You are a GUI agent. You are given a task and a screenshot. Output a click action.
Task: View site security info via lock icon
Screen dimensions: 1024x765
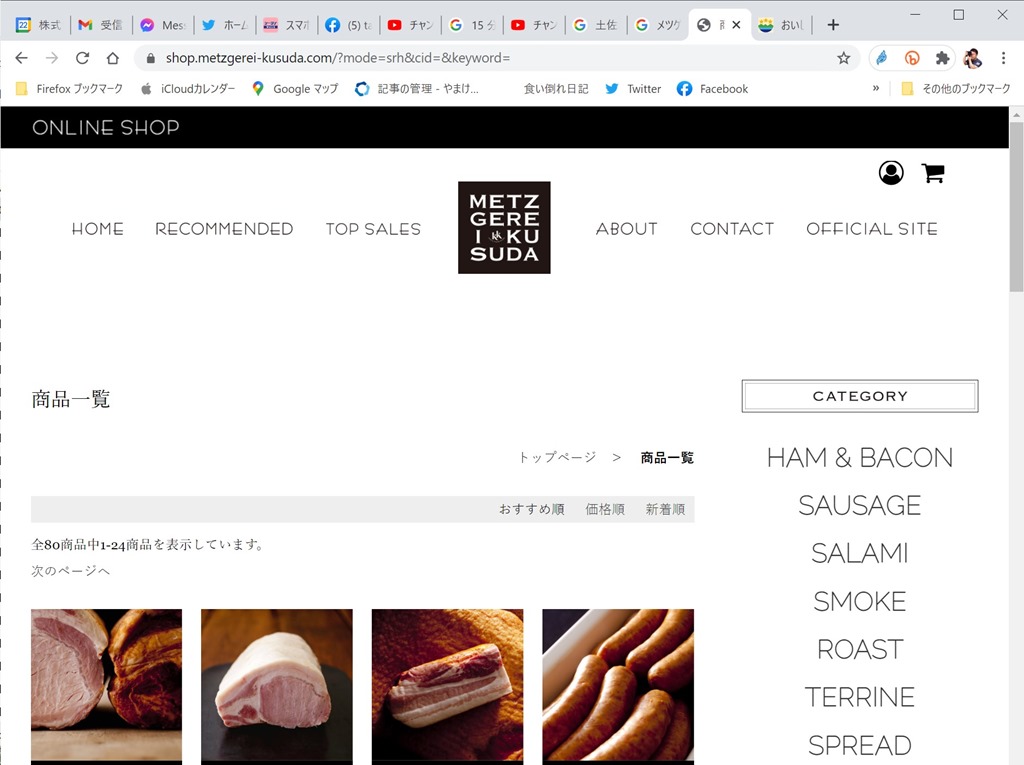pyautogui.click(x=151, y=58)
